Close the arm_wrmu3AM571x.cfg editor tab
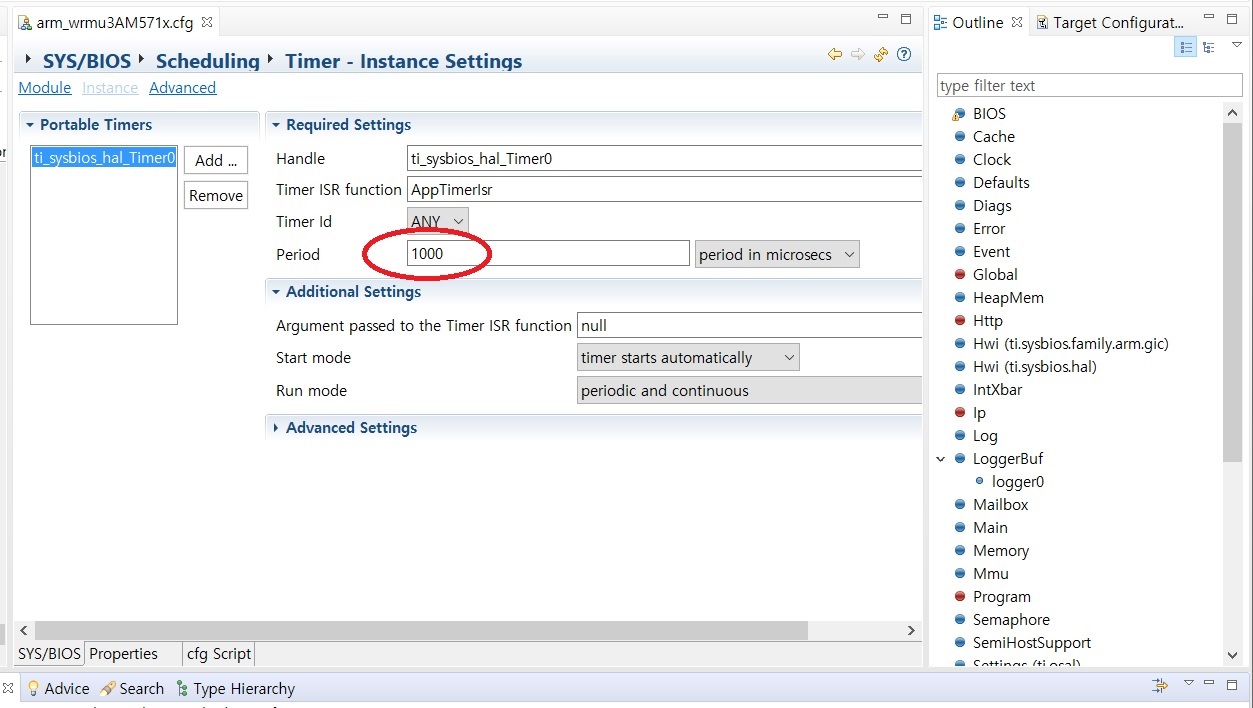 click(x=207, y=22)
